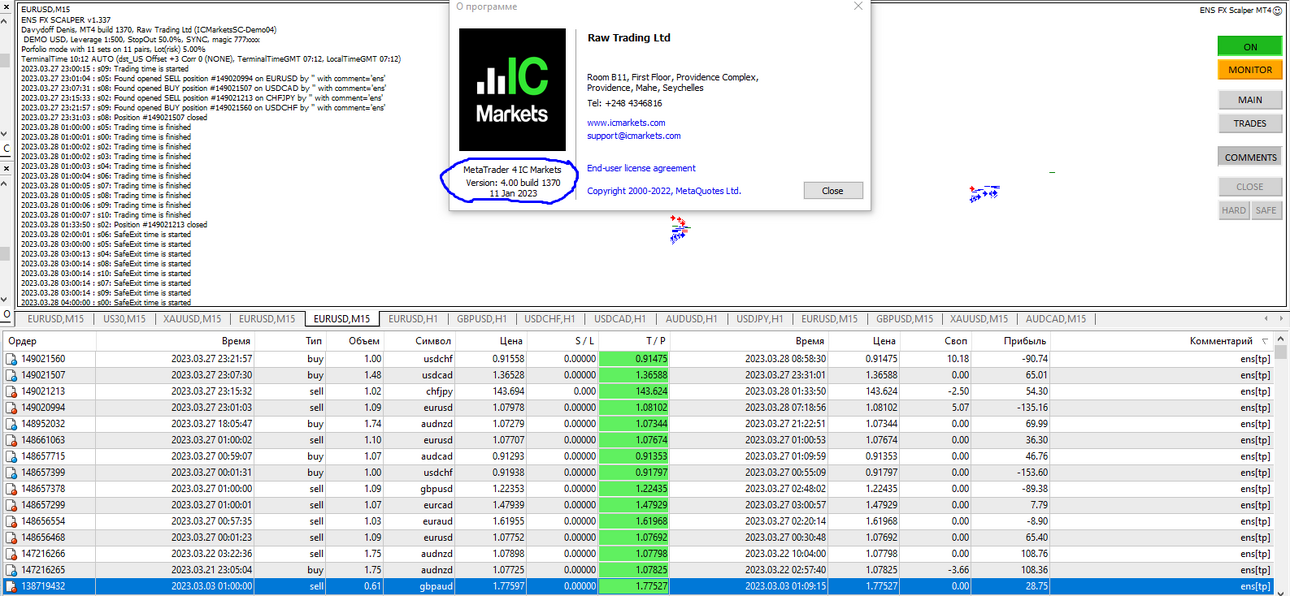Switch to the AUDCAD,M15 chart tab
The image size is (1290, 596).
coord(1055,319)
